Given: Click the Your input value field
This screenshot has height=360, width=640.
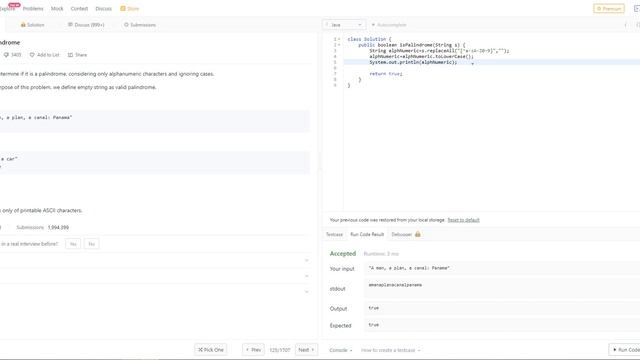Looking at the screenshot, I should coord(502,268).
